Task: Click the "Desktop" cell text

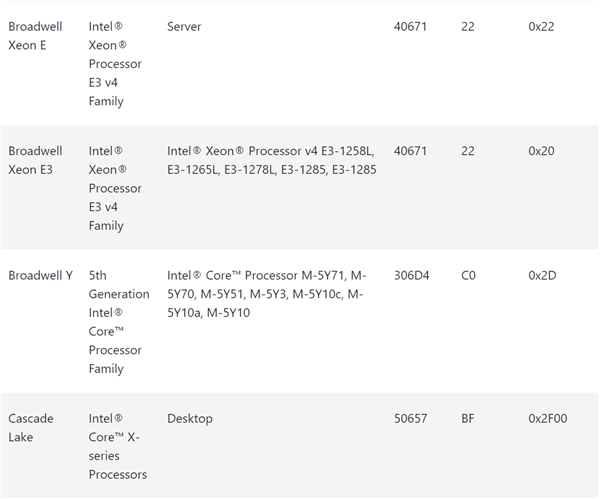Action: tap(190, 419)
